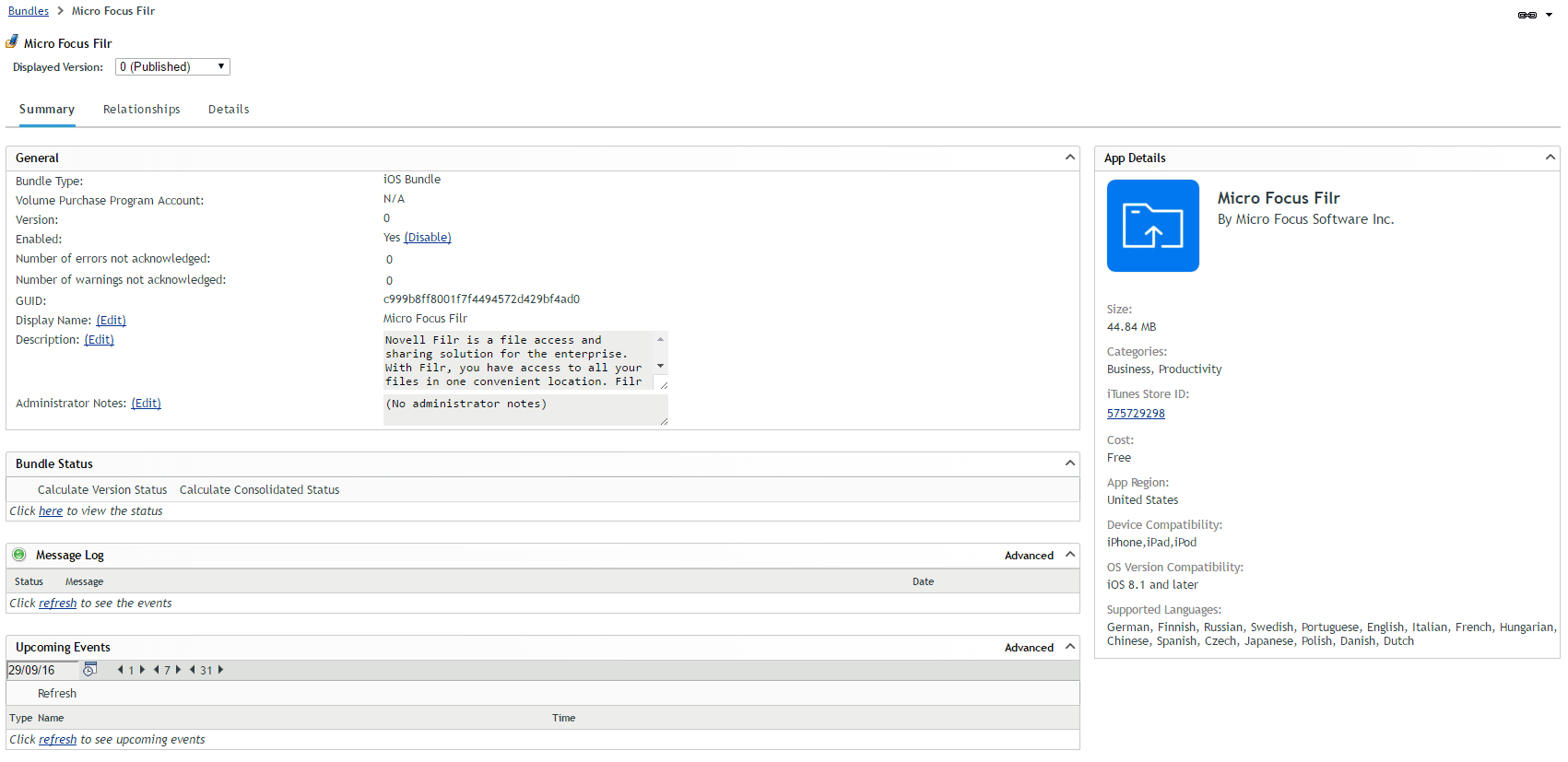Go back one day in Upcoming Events
The width and height of the screenshot is (1568, 762).
(x=121, y=670)
